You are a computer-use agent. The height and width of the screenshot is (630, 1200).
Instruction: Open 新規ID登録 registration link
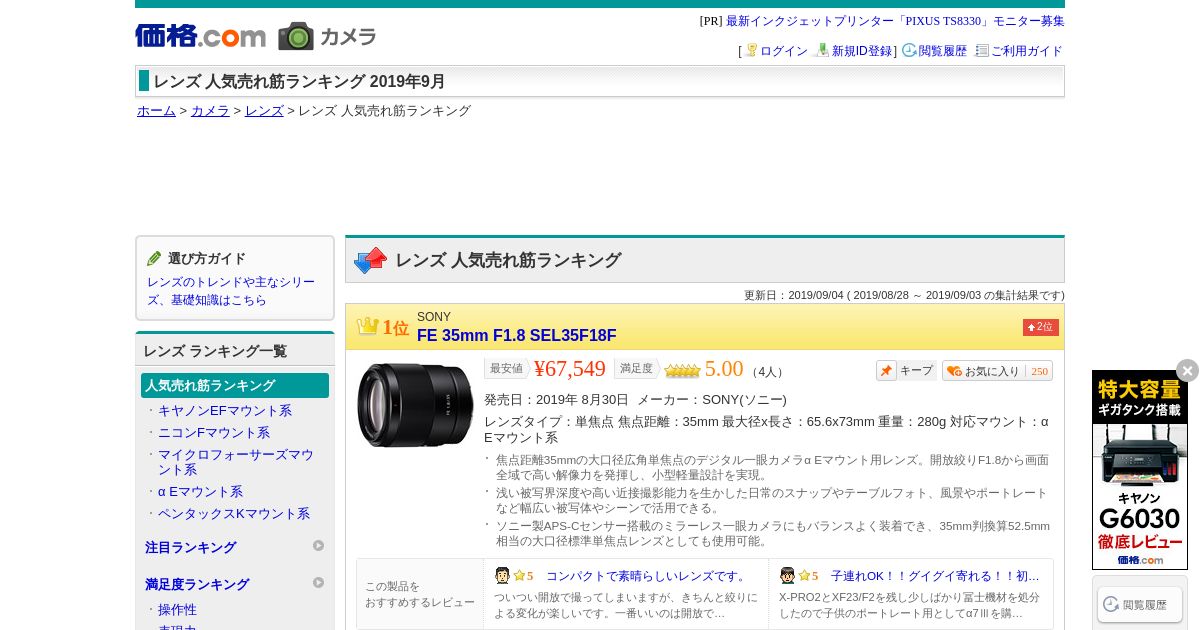pyautogui.click(x=862, y=51)
